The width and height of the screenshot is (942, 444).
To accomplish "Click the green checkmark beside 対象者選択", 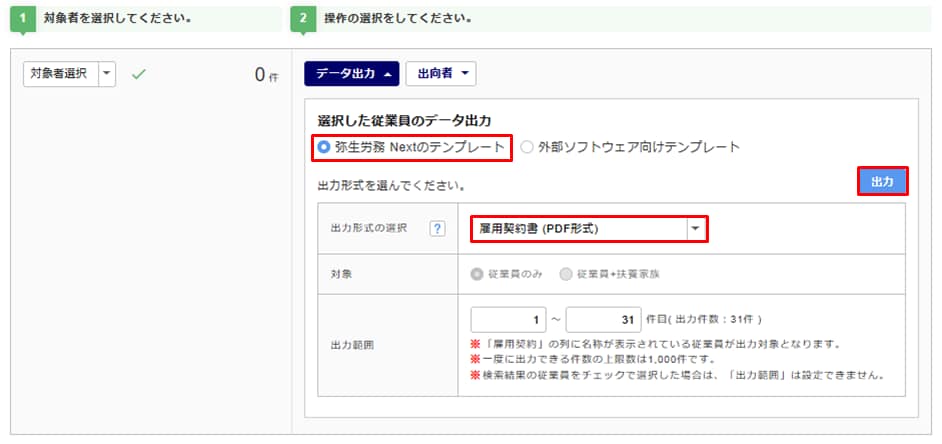I will point(139,74).
